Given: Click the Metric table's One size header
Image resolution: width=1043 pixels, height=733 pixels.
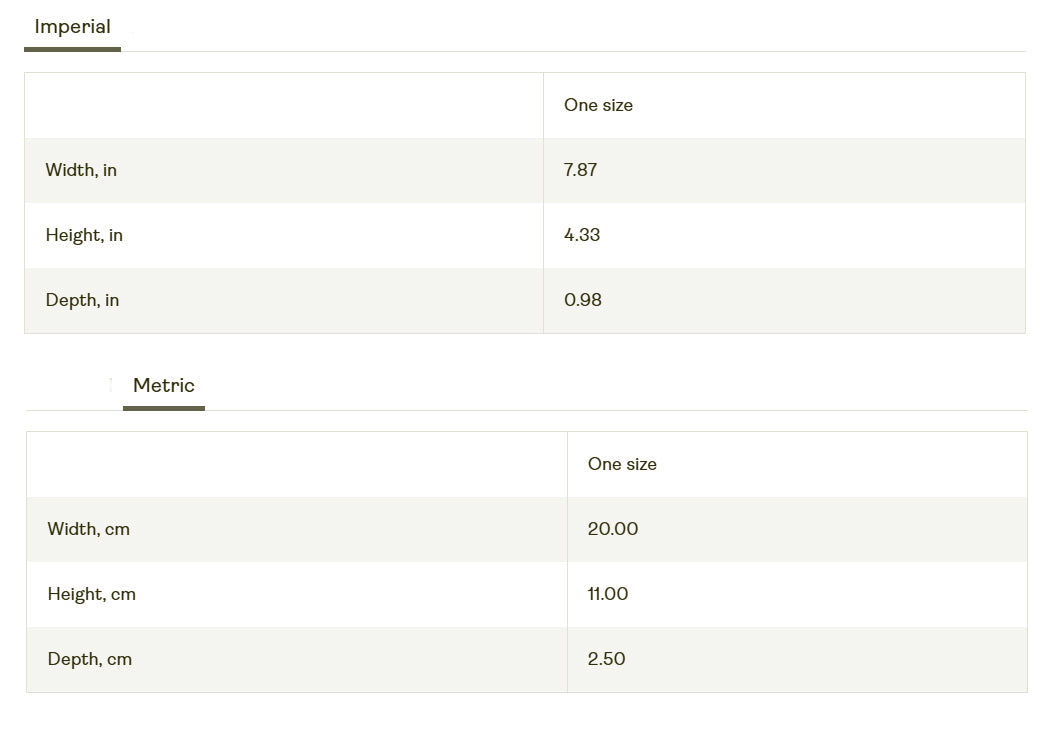Looking at the screenshot, I should 622,464.
